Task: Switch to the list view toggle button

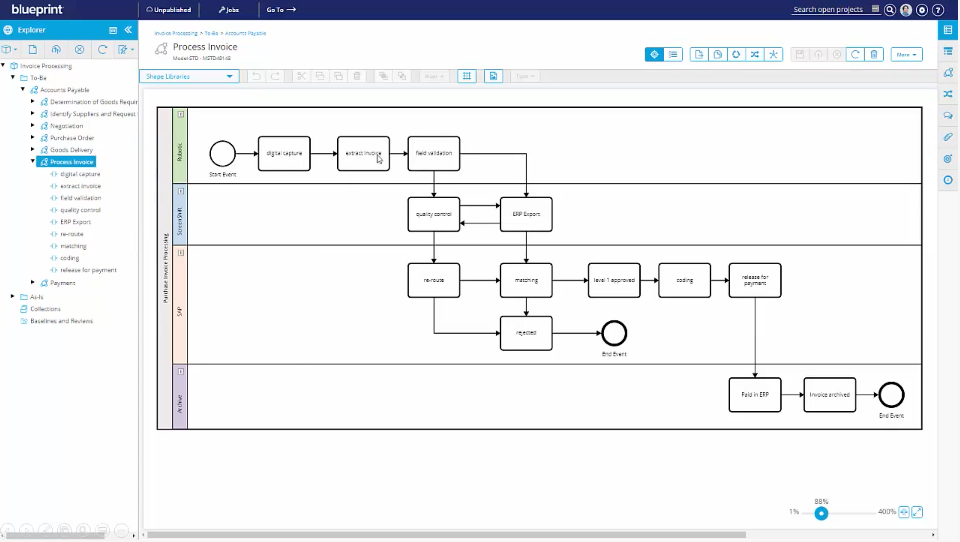Action: click(673, 55)
